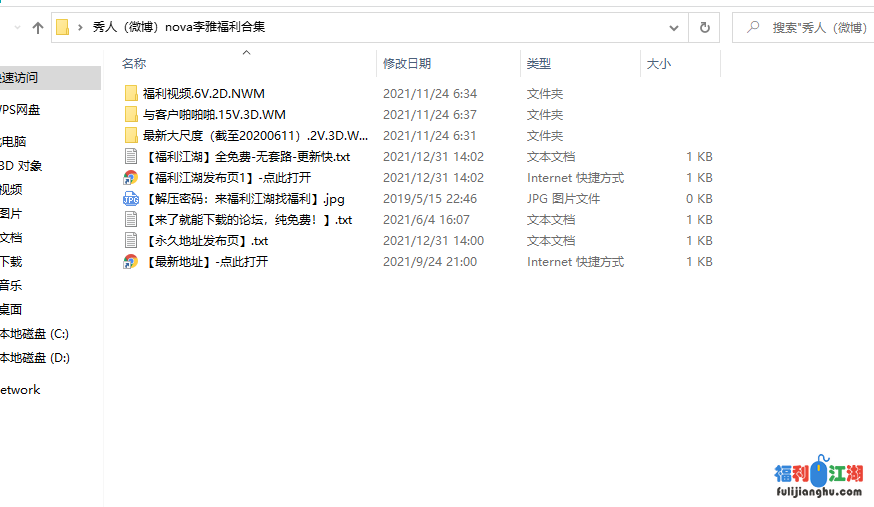This screenshot has width=874, height=507.
Task: Sort files by the 名称 column header
Action: (134, 63)
